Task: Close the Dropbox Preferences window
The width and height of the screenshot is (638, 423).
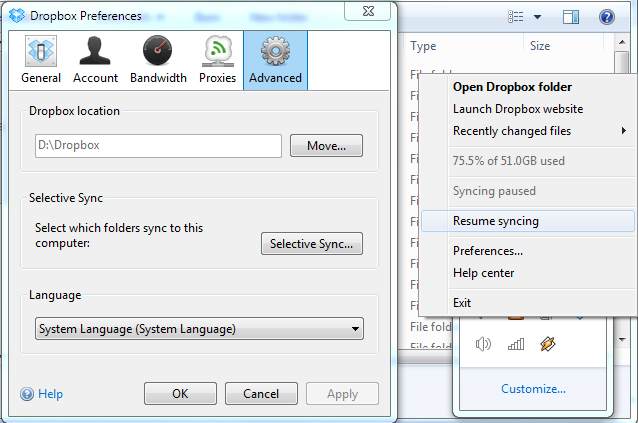Action: coord(368,11)
